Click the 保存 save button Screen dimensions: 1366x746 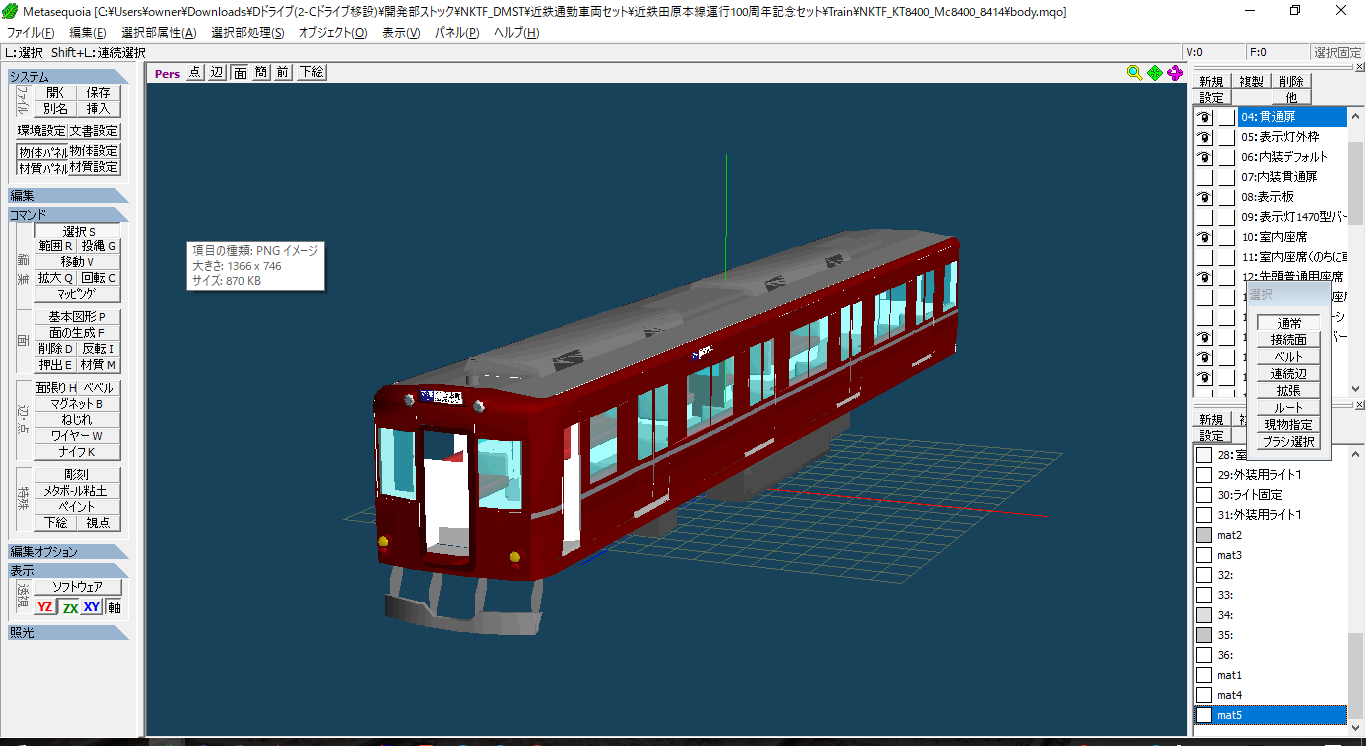[98, 92]
